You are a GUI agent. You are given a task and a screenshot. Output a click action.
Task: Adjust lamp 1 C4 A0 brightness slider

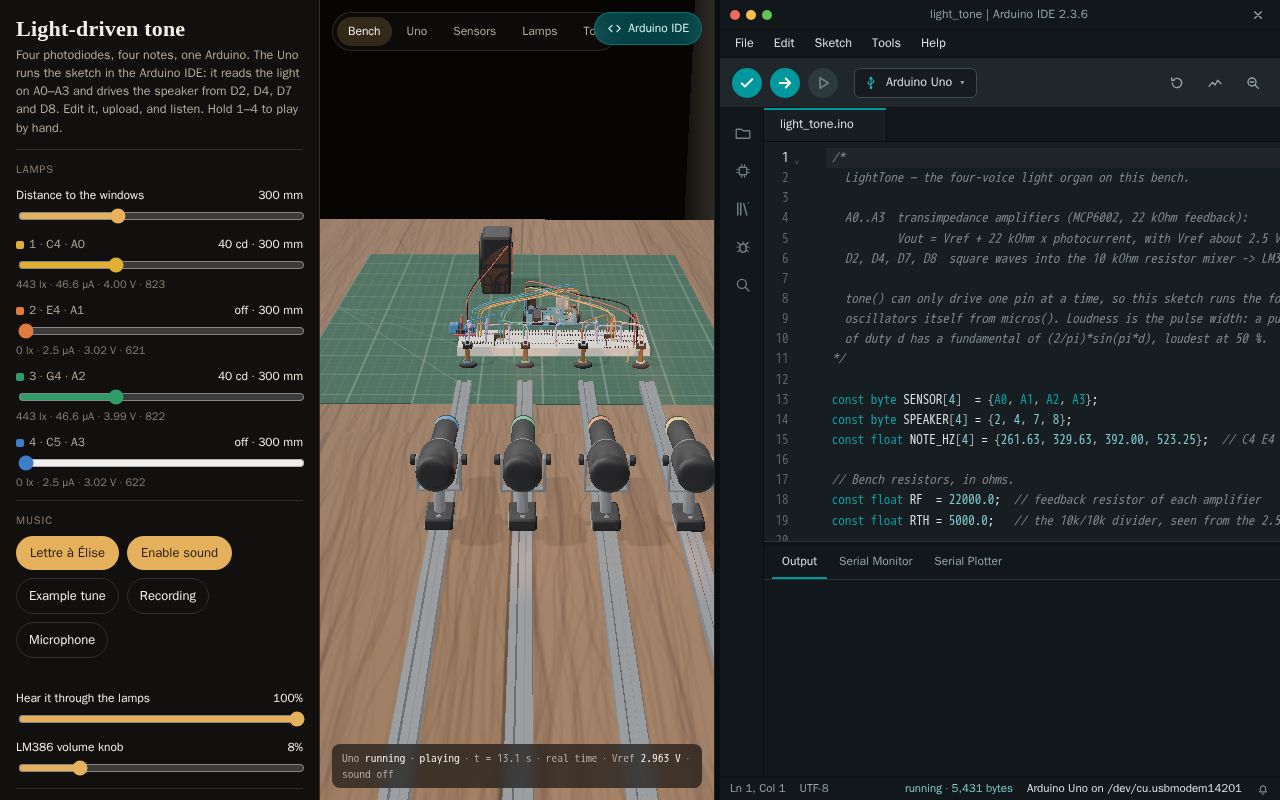coord(160,265)
